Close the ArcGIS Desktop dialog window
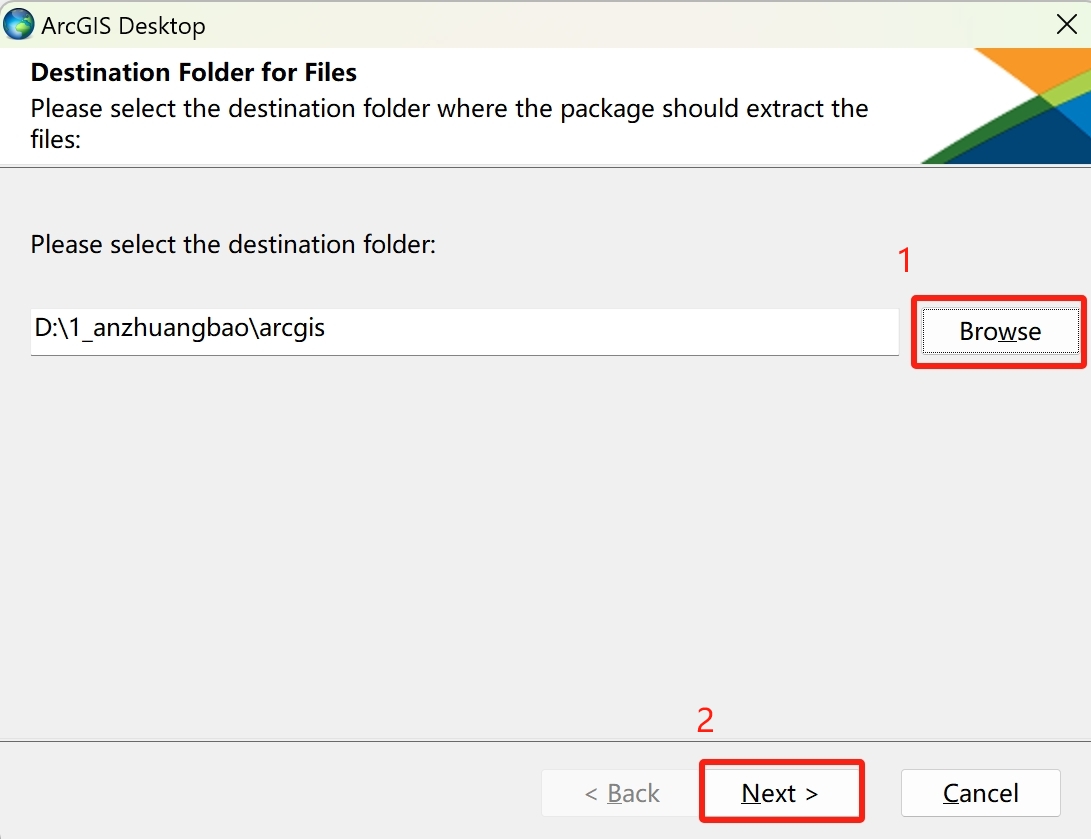 [x=1066, y=24]
